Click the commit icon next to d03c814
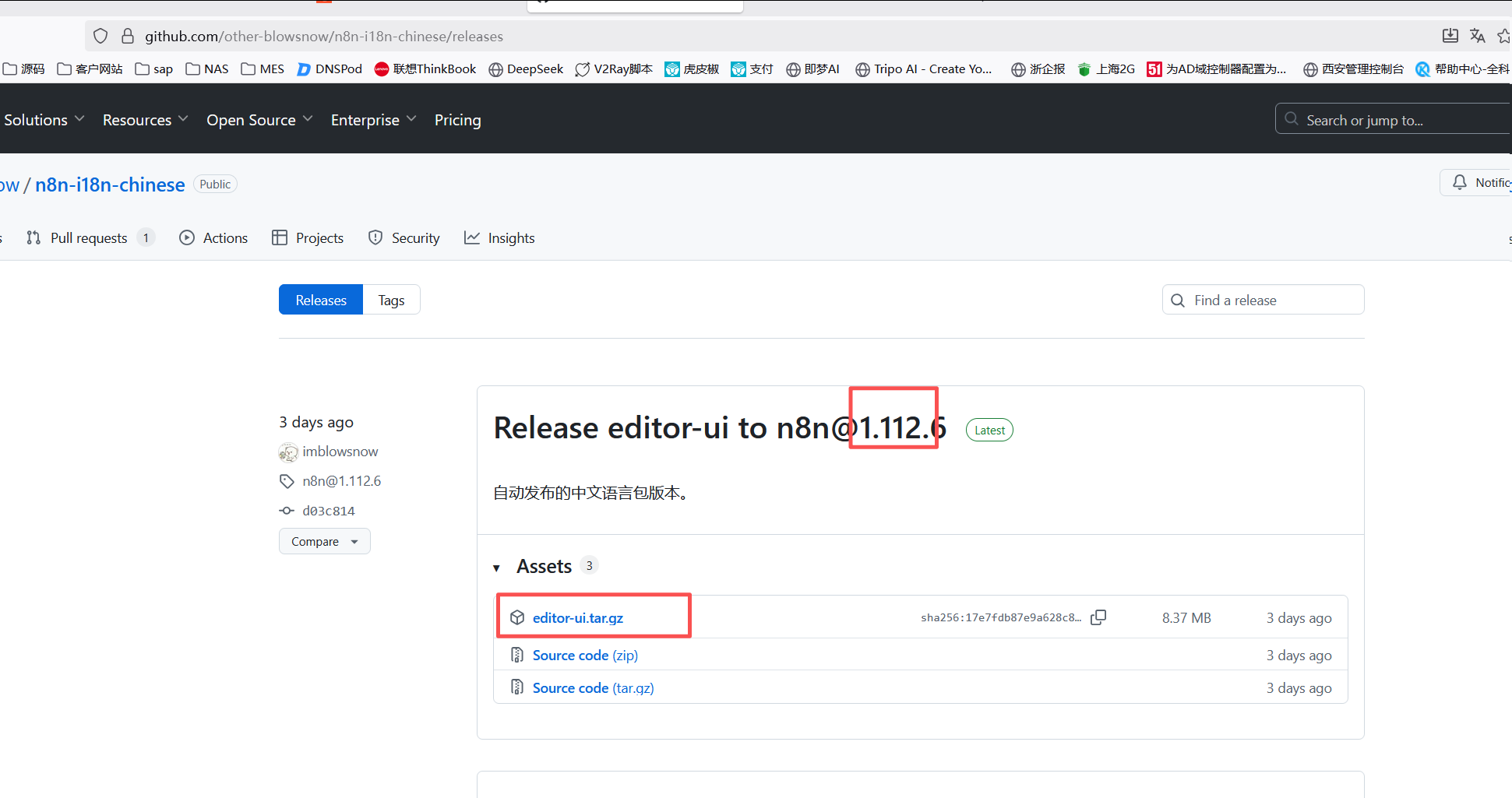1512x798 pixels. click(x=287, y=511)
